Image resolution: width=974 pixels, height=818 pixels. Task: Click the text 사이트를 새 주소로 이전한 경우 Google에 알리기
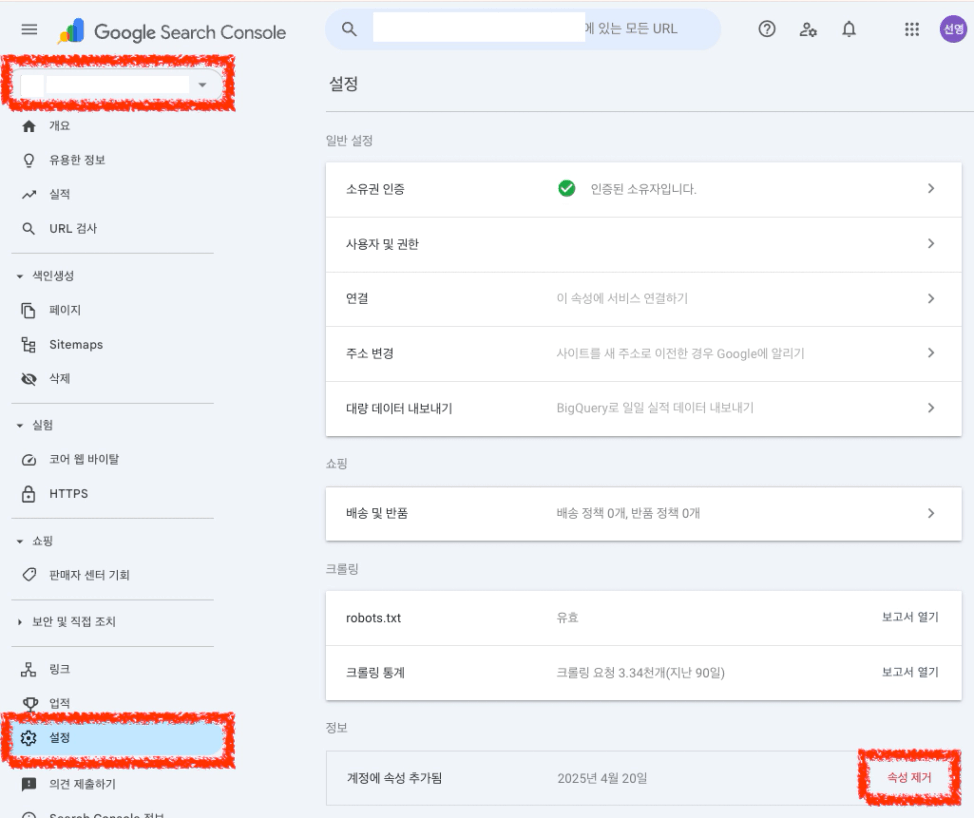(680, 353)
